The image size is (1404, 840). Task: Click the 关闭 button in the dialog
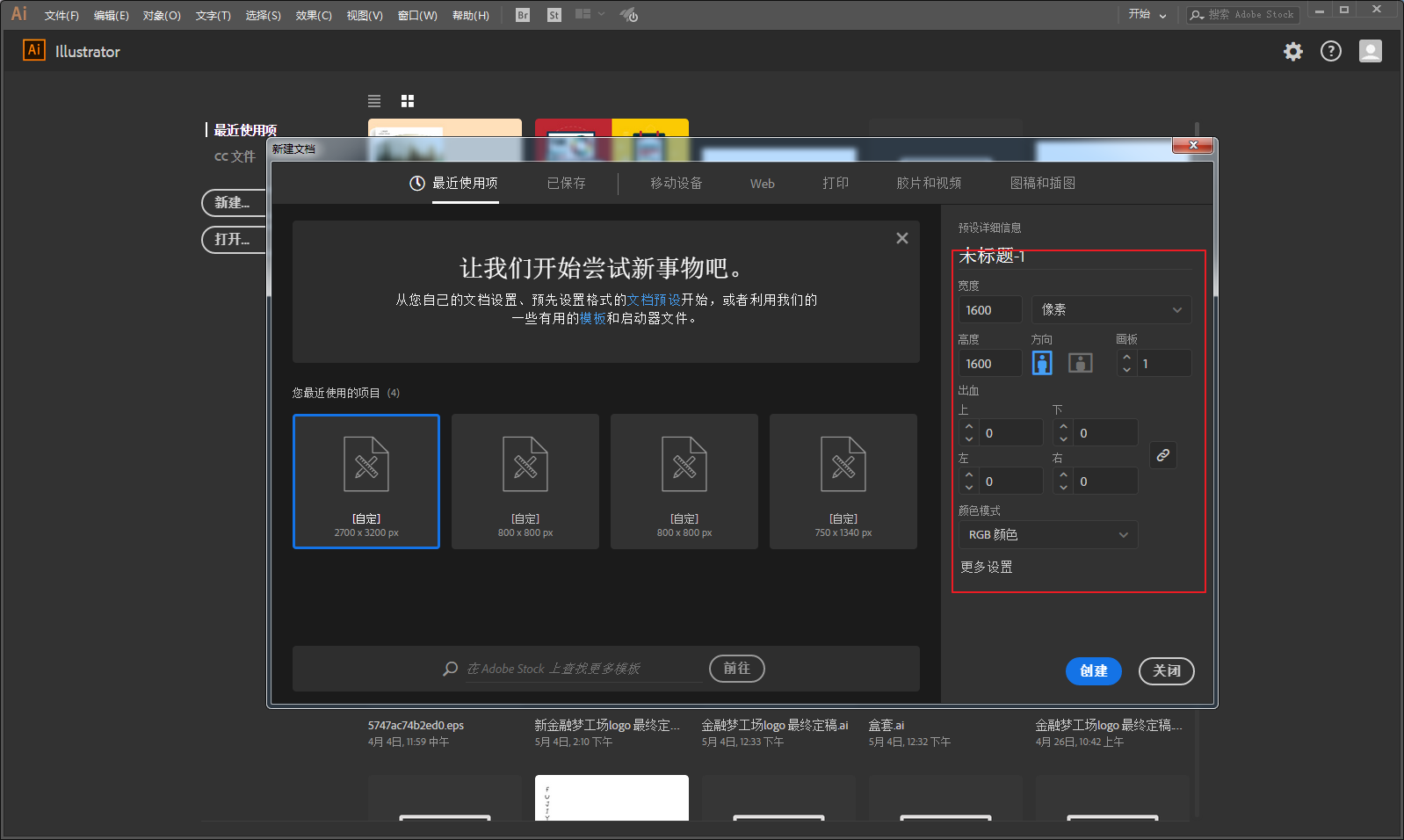coord(1167,670)
